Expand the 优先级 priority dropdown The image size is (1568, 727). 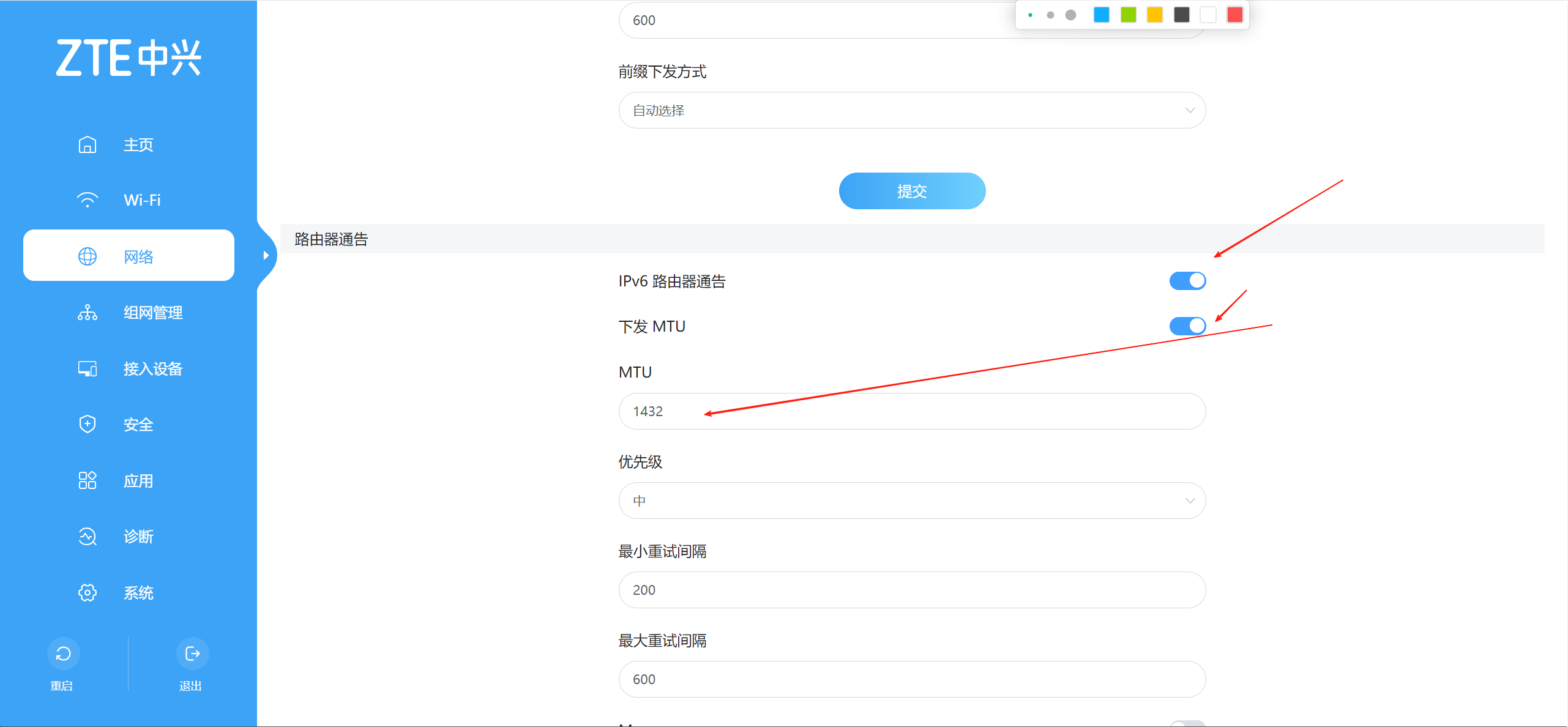912,501
